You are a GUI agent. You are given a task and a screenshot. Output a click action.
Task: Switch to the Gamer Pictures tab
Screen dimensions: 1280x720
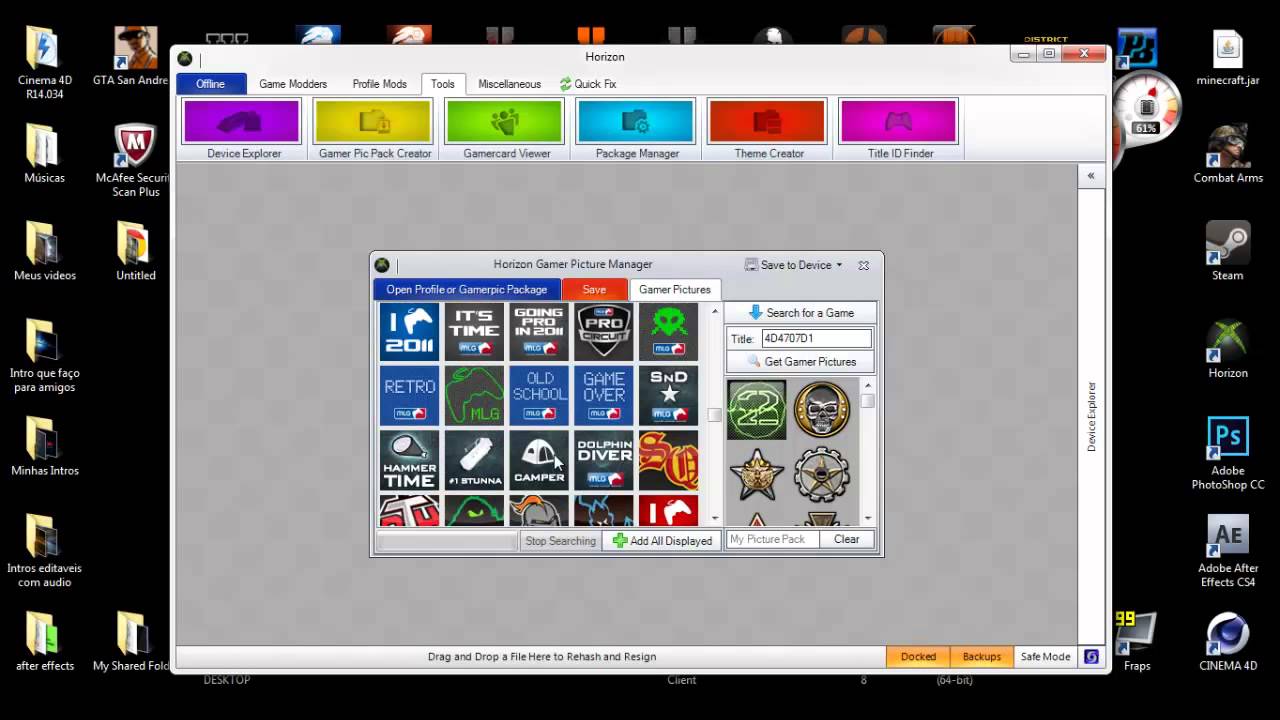coord(675,290)
